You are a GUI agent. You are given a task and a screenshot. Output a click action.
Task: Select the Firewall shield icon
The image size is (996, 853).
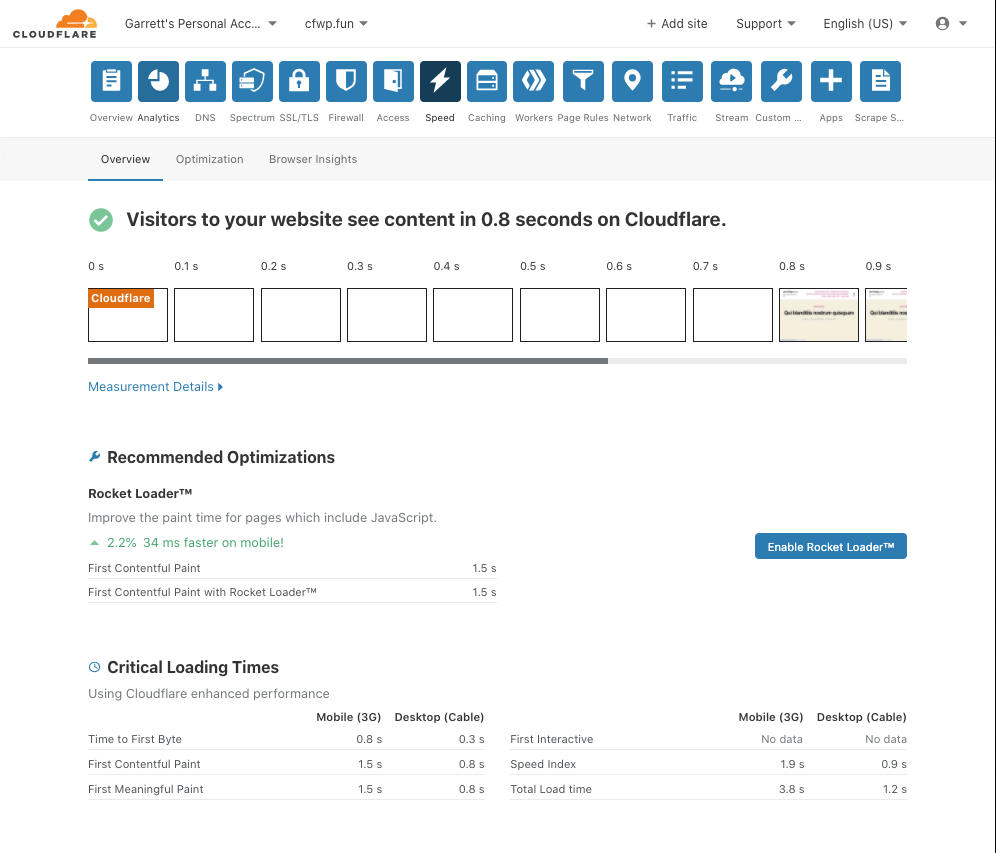[346, 81]
